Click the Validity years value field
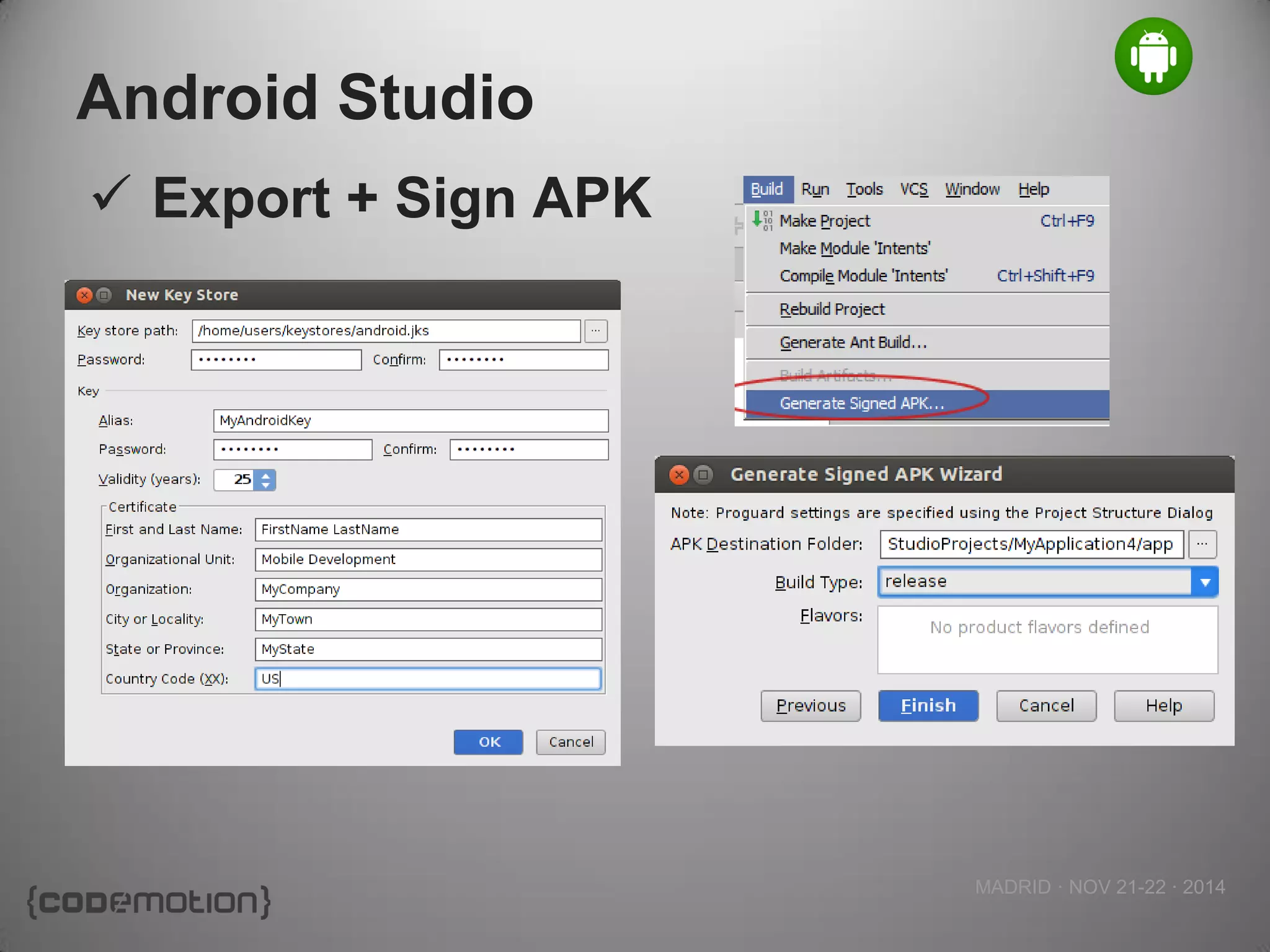1270x952 pixels. [234, 480]
